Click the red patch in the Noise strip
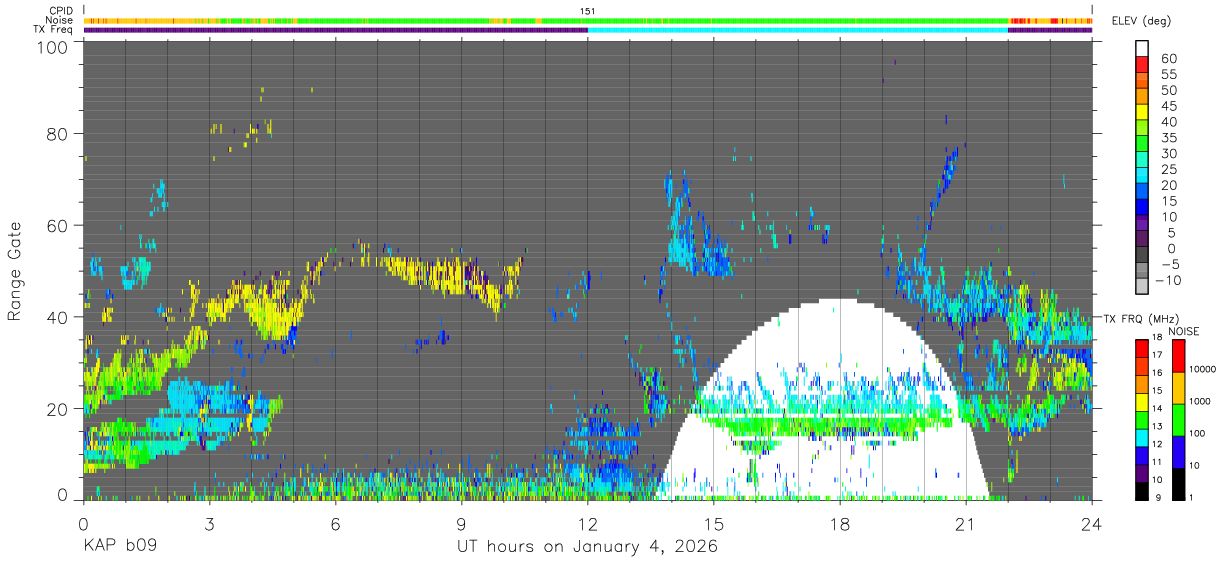Viewport: 1228px width, 567px height. (x=1020, y=20)
